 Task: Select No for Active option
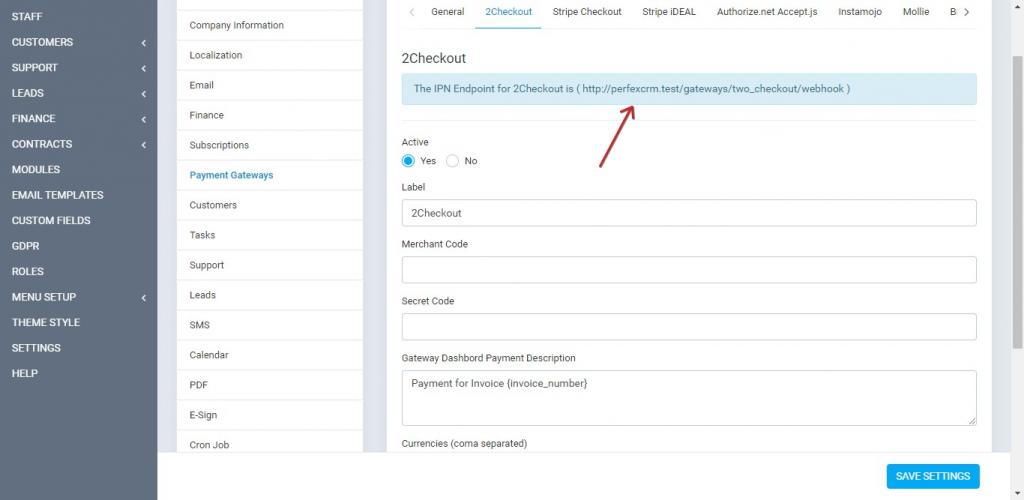[x=453, y=161]
